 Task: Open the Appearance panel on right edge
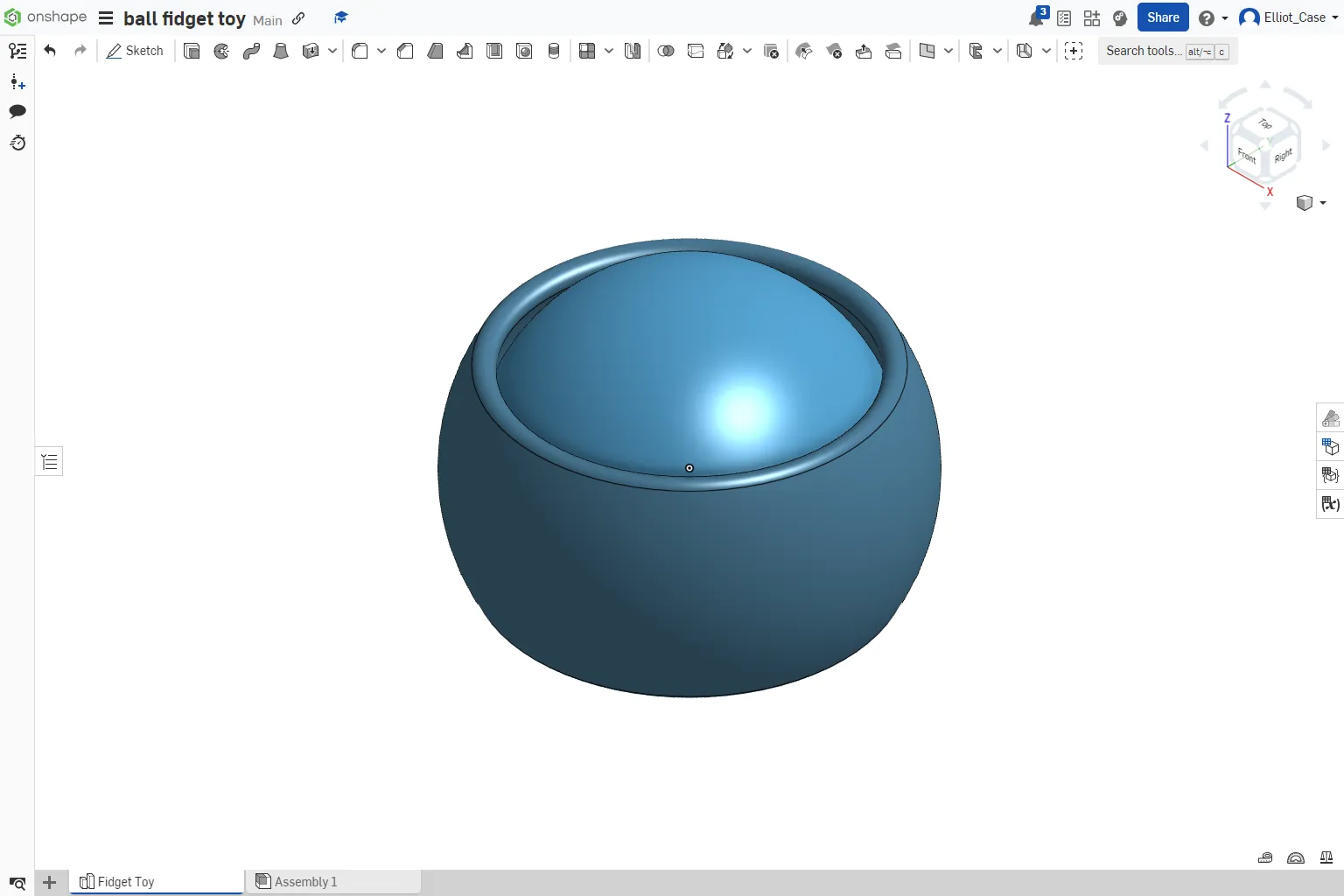click(1330, 417)
